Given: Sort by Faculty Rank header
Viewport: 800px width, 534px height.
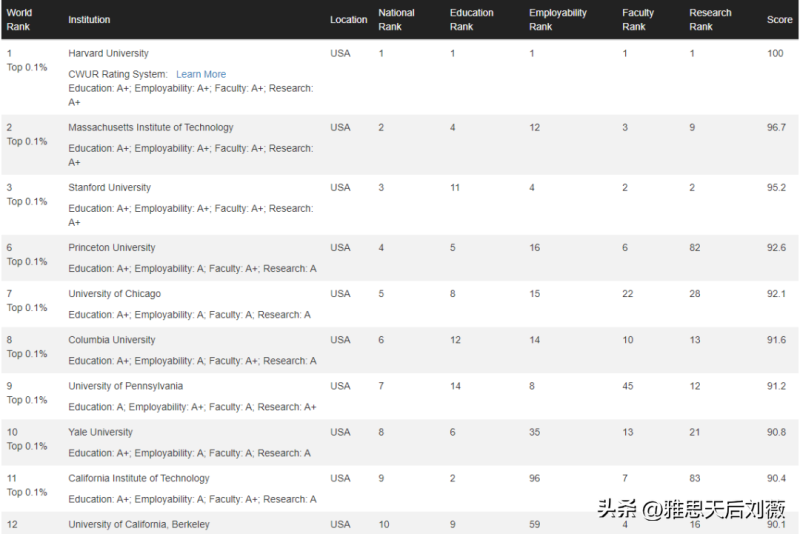Looking at the screenshot, I should coord(637,20).
